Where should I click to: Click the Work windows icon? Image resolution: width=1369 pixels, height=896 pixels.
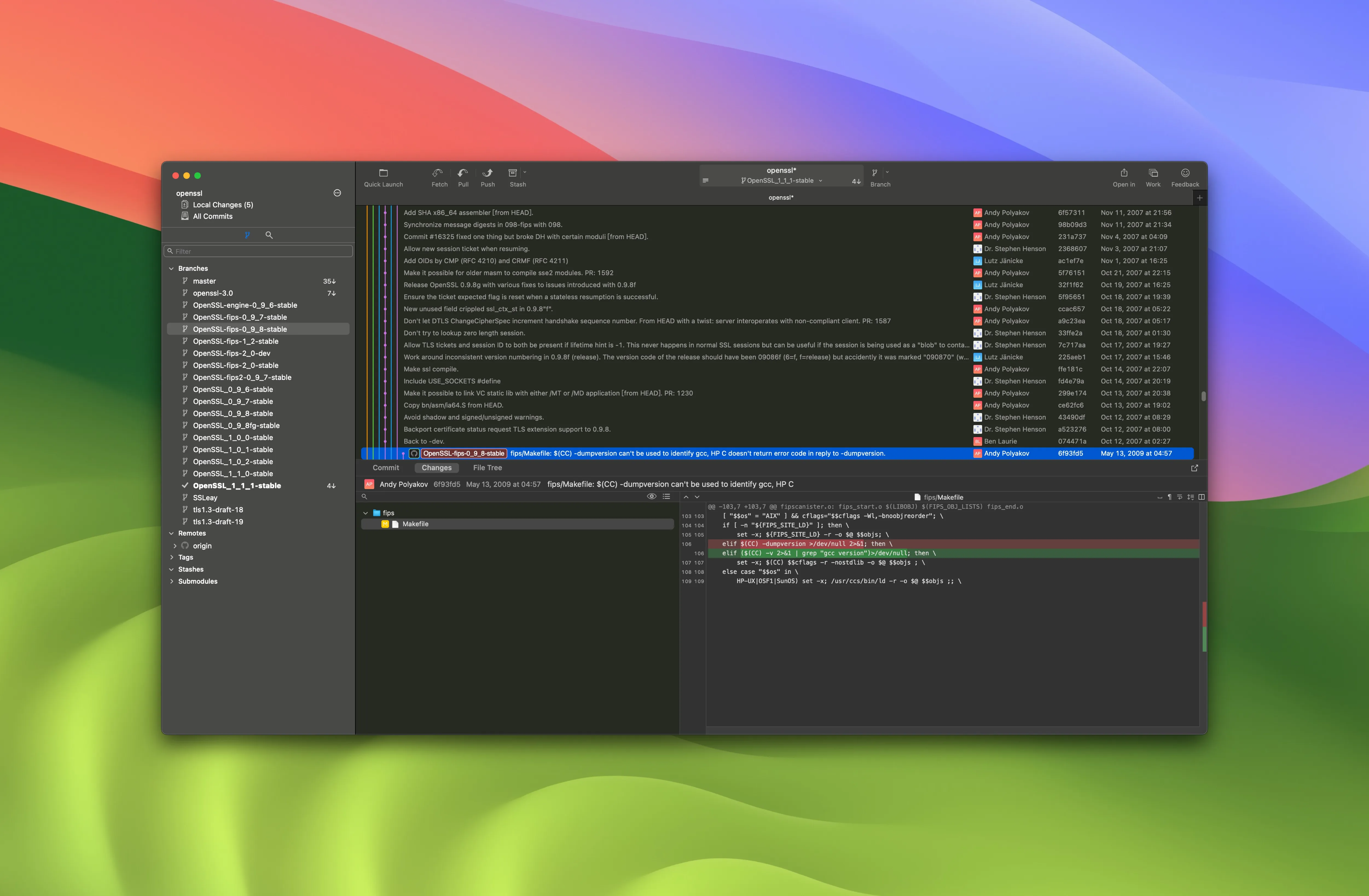1153,173
